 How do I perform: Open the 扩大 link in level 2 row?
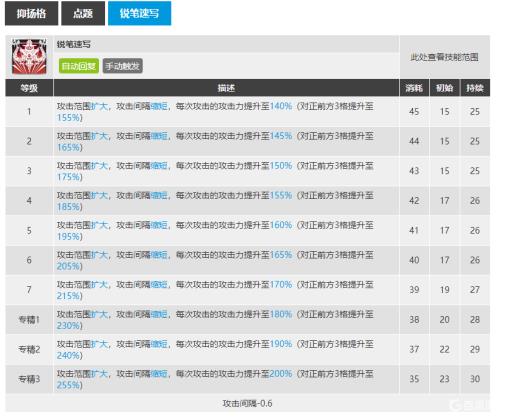click(x=99, y=136)
